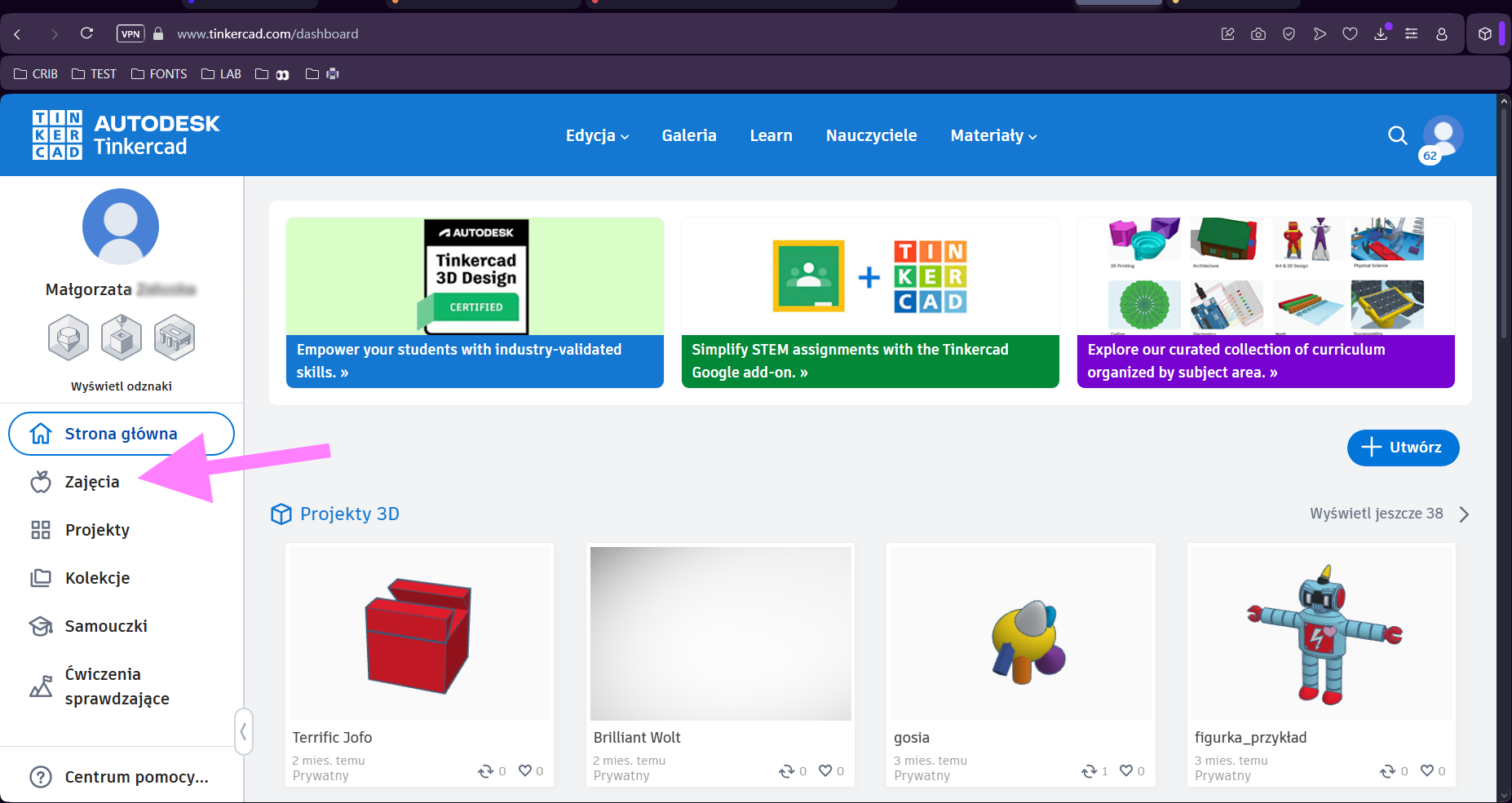This screenshot has width=1512, height=803.
Task: Select Samouczki in the sidebar
Action: [x=106, y=626]
